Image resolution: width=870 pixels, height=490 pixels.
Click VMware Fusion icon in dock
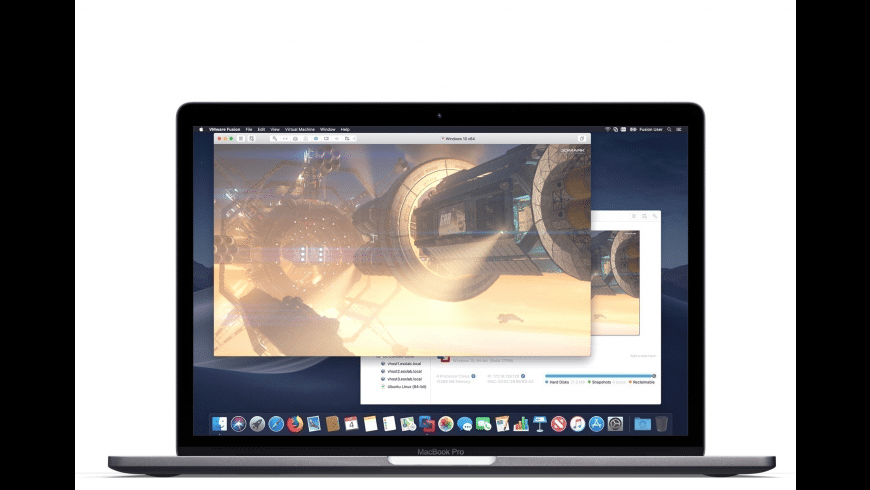(x=427, y=424)
